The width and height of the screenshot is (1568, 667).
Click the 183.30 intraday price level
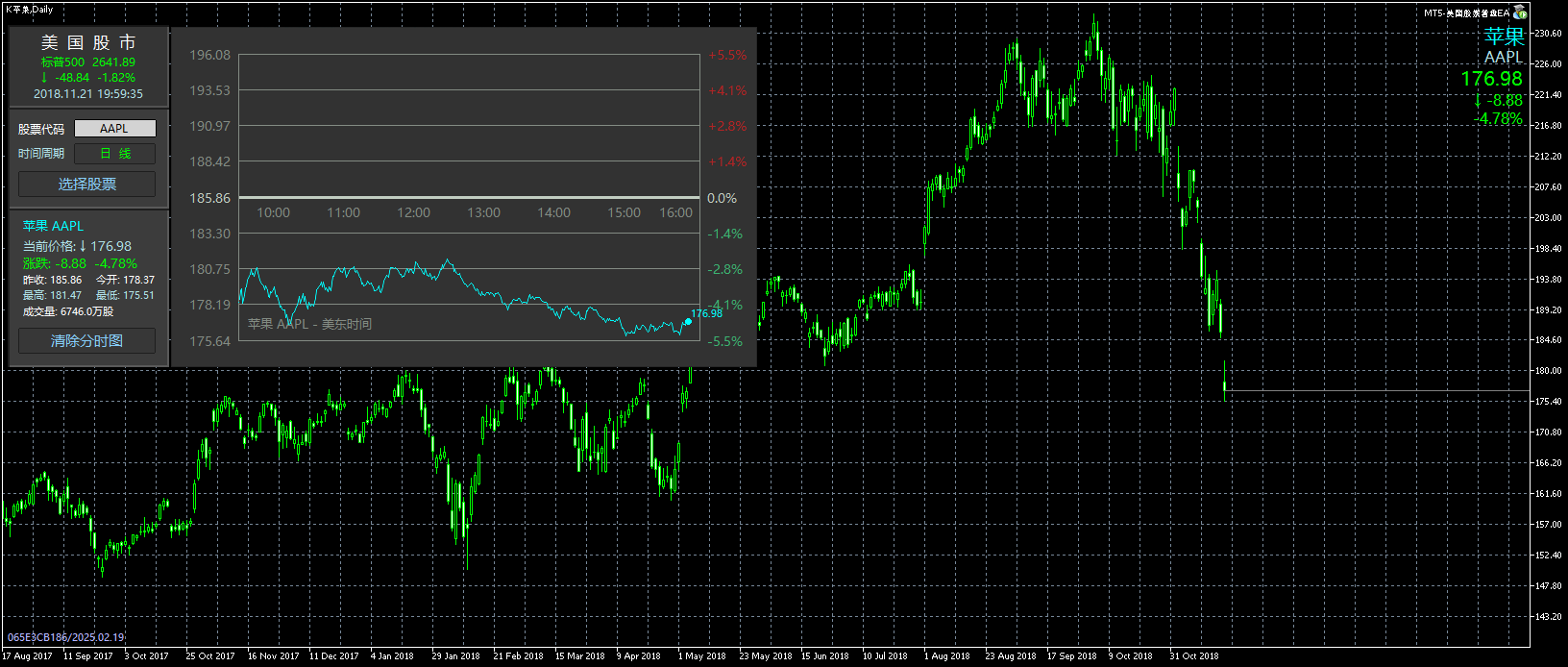[209, 234]
